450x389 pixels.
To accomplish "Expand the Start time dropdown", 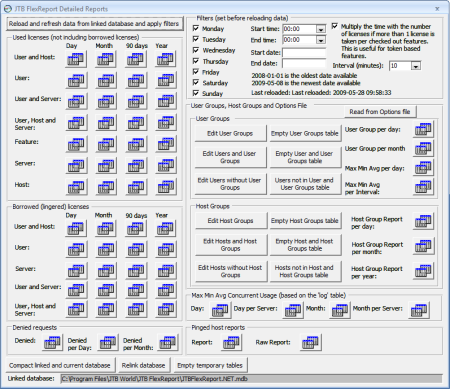I will pyautogui.click(x=321, y=29).
